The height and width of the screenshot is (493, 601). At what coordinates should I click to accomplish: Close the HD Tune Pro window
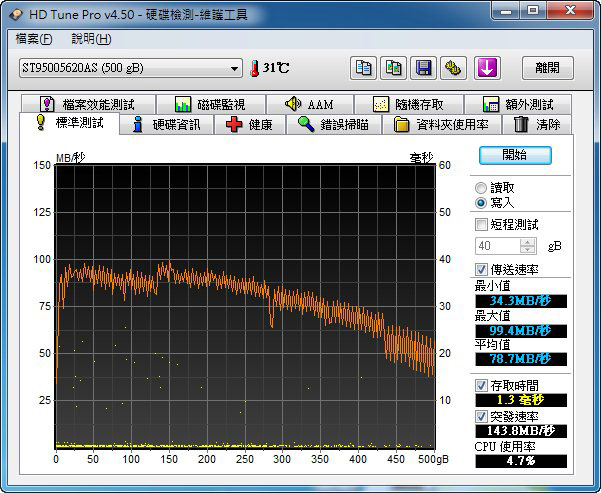coord(570,11)
